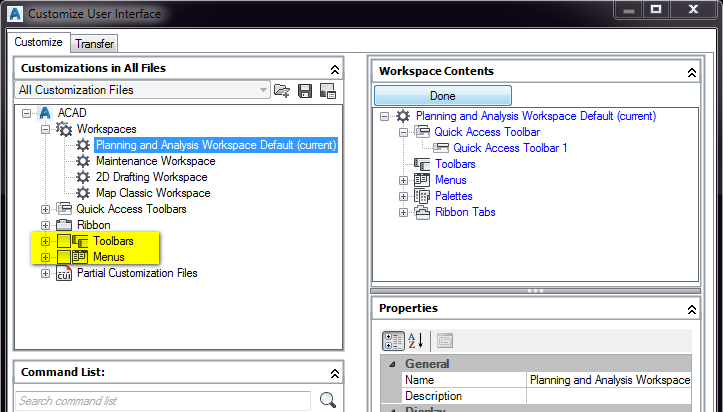
Task: Click the Partial Customization Files CUI icon
Action: (x=64, y=273)
